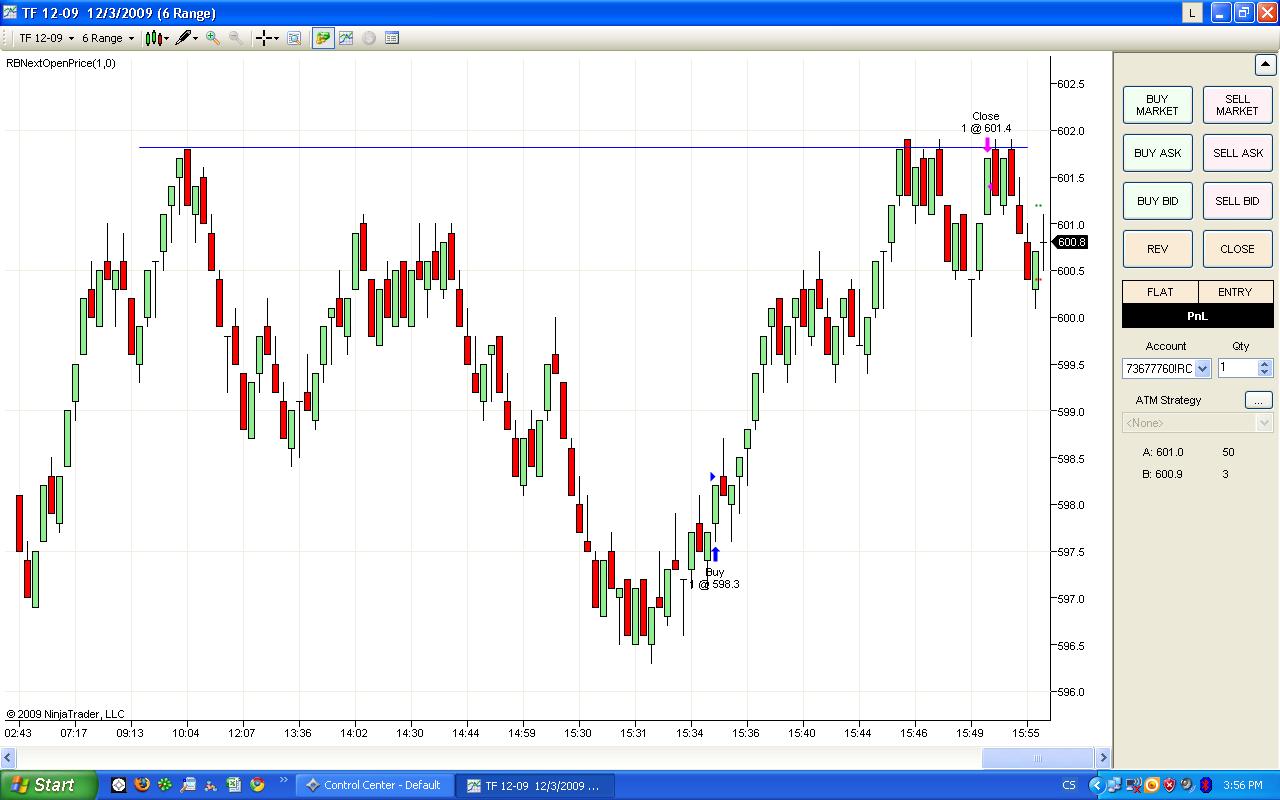Click the L link button in title bar
Screen dimensions: 1280x800
pos(1192,13)
